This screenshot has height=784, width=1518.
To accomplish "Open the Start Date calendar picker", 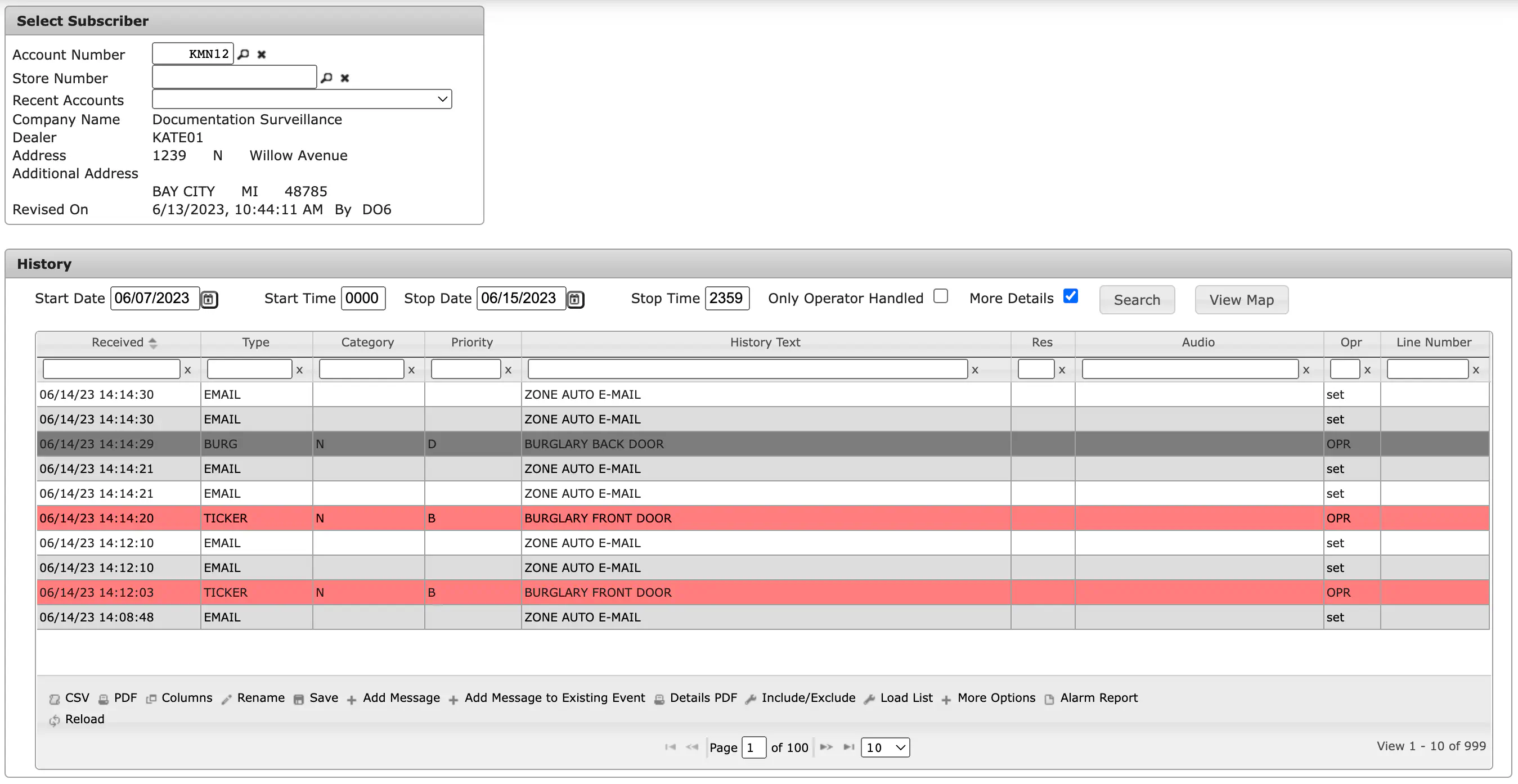I will [x=209, y=299].
